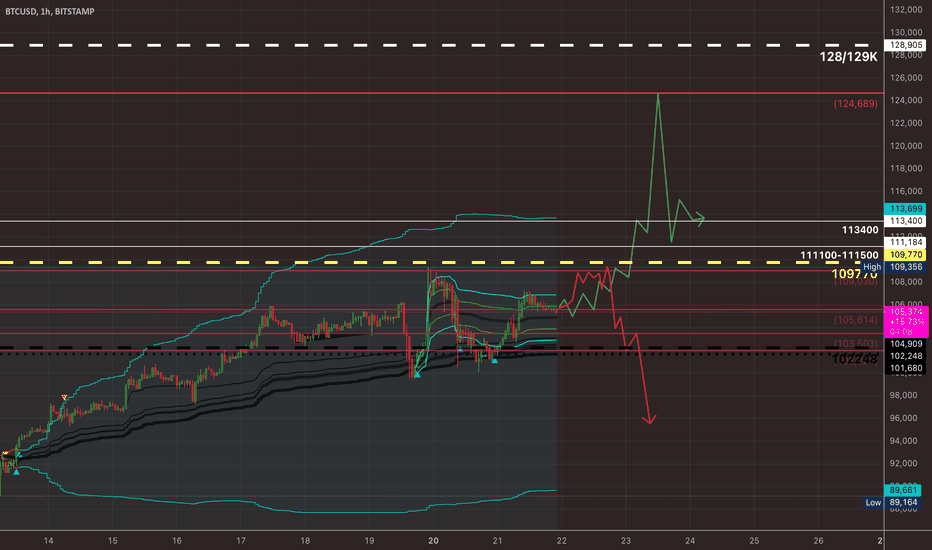932x550 pixels.
Task: Select the 111100-111500 text label
Action: pos(839,255)
